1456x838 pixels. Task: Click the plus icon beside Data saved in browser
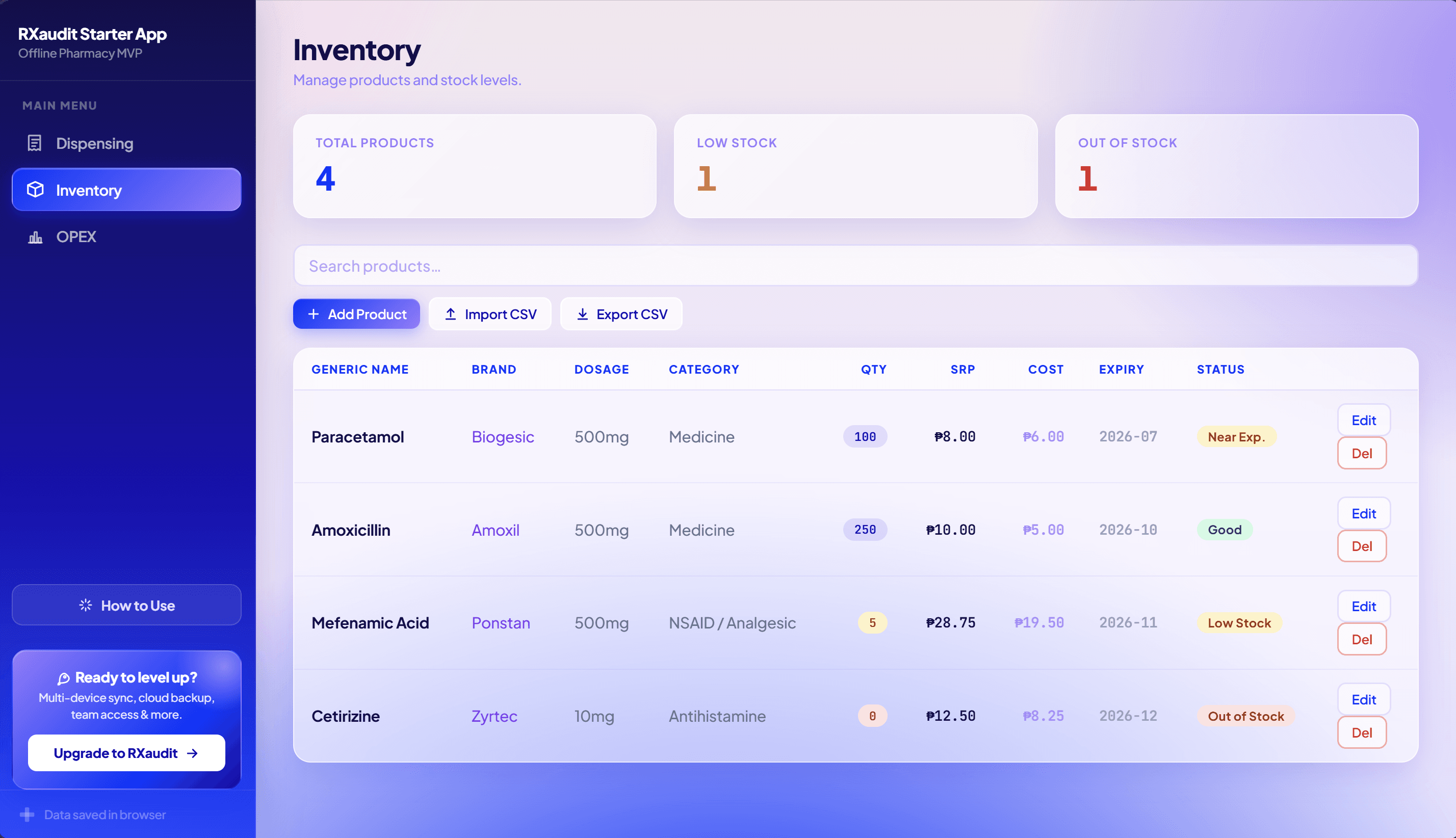27,815
